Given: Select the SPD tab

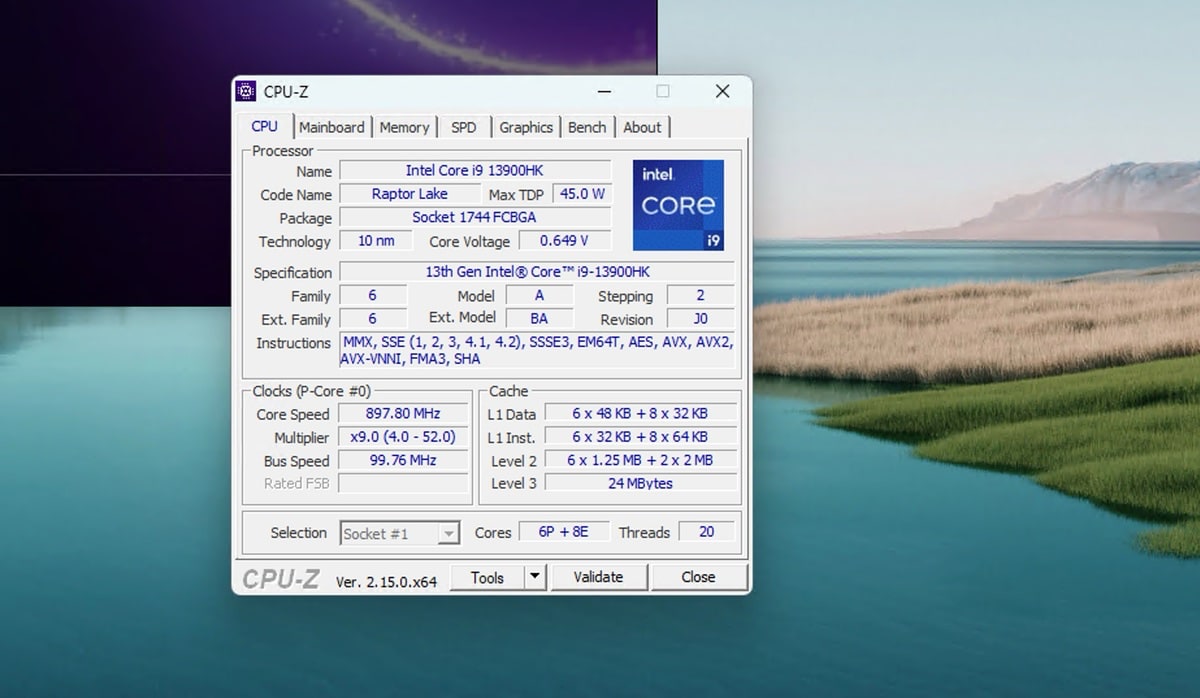Looking at the screenshot, I should click(463, 127).
